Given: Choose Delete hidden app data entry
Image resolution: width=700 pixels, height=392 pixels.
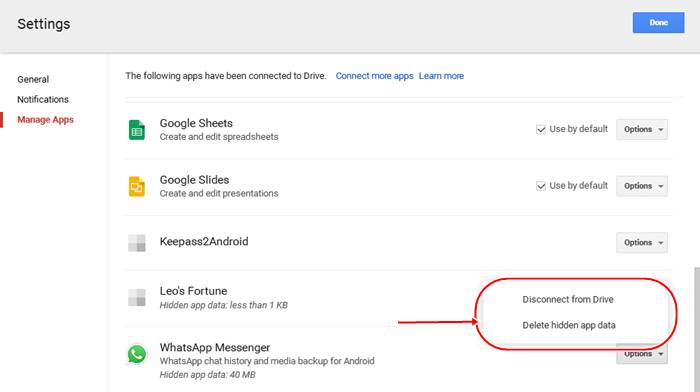Looking at the screenshot, I should tap(569, 325).
